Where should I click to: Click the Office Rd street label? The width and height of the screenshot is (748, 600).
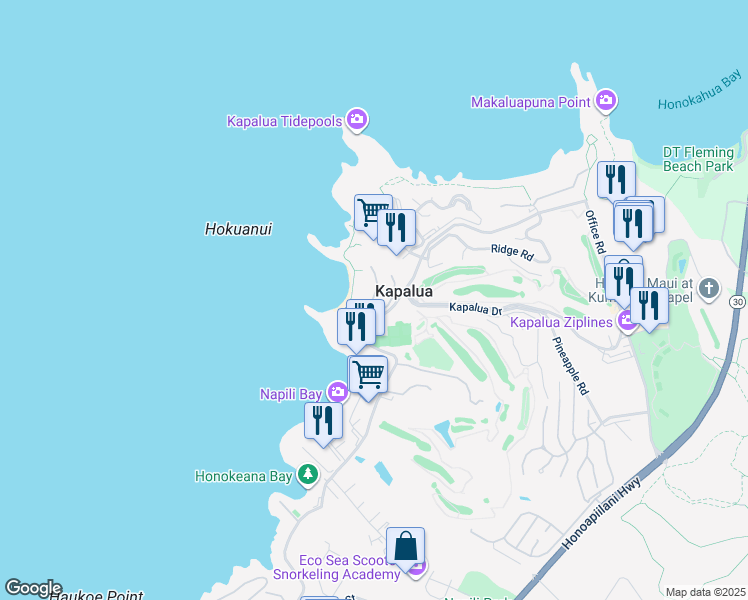tap(595, 232)
